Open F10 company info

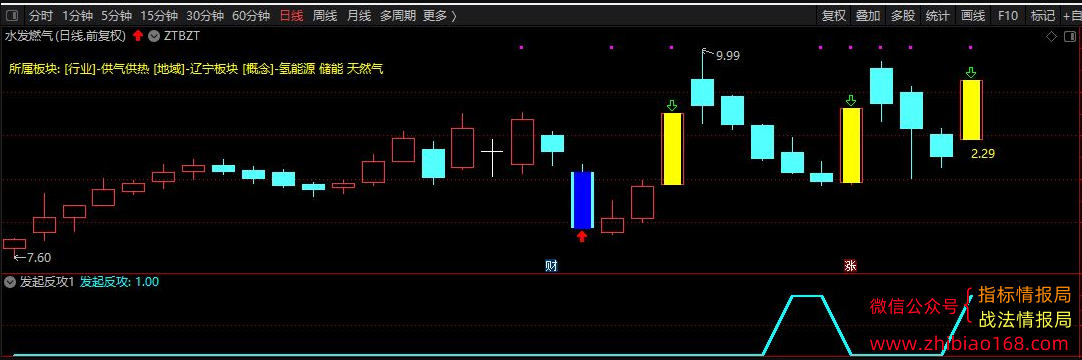coord(1007,15)
